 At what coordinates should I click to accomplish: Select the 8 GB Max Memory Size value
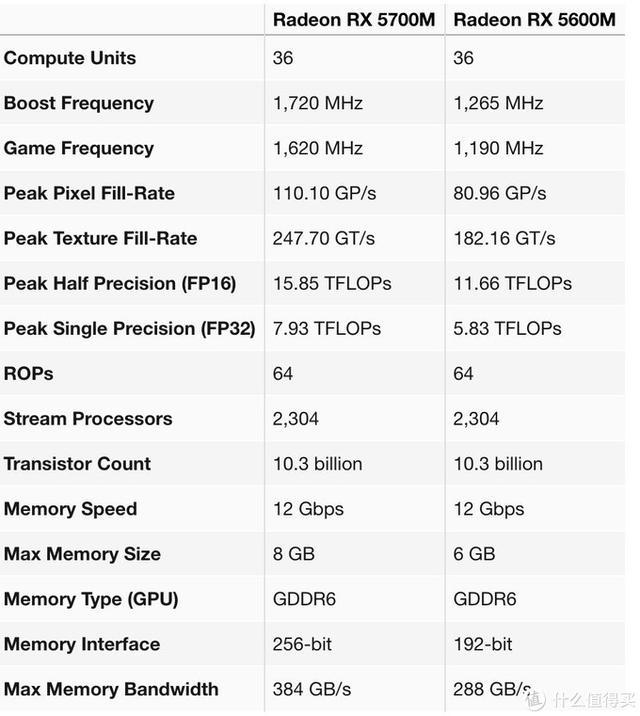(x=293, y=553)
